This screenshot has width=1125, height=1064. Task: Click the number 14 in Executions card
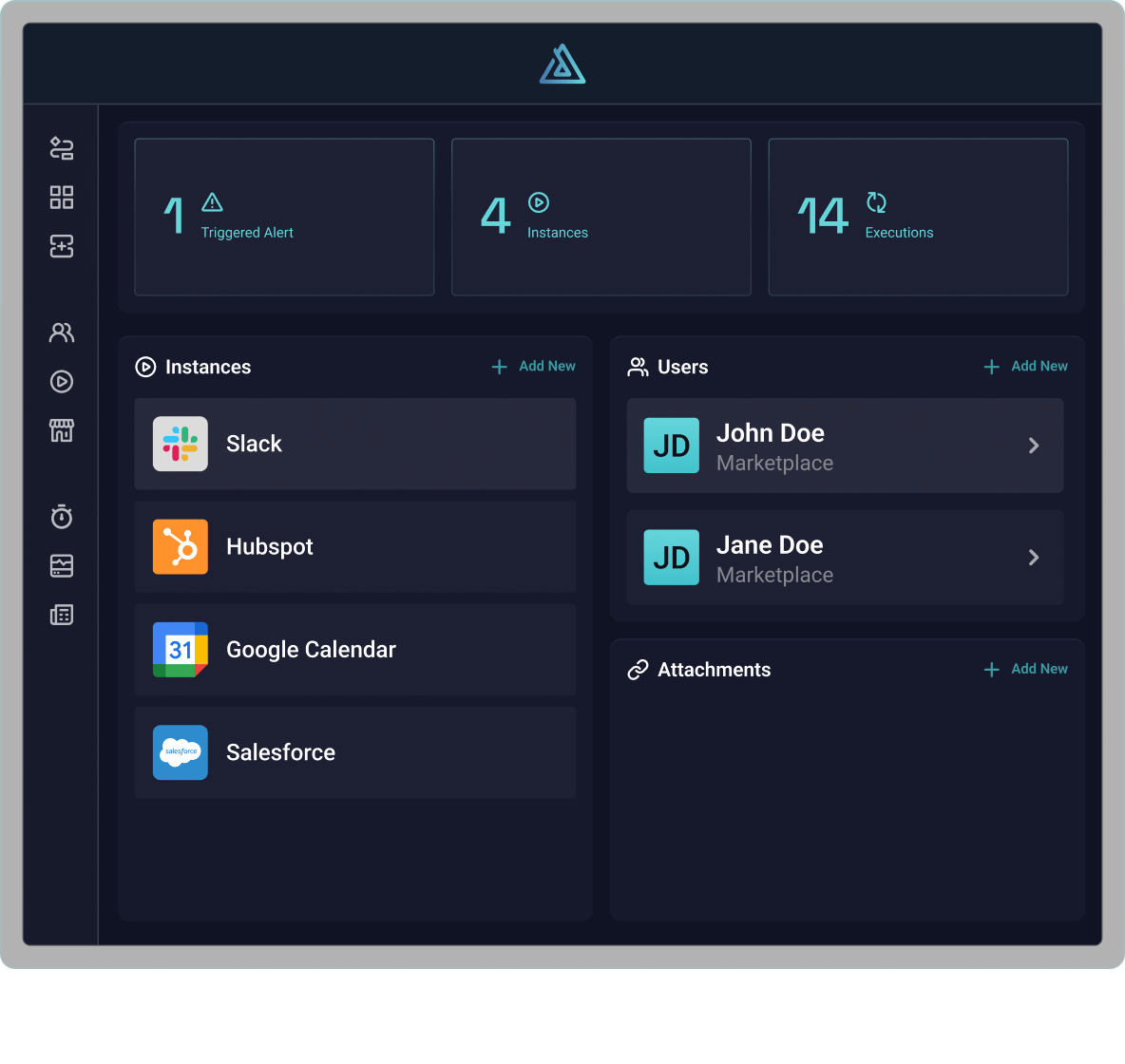click(824, 216)
